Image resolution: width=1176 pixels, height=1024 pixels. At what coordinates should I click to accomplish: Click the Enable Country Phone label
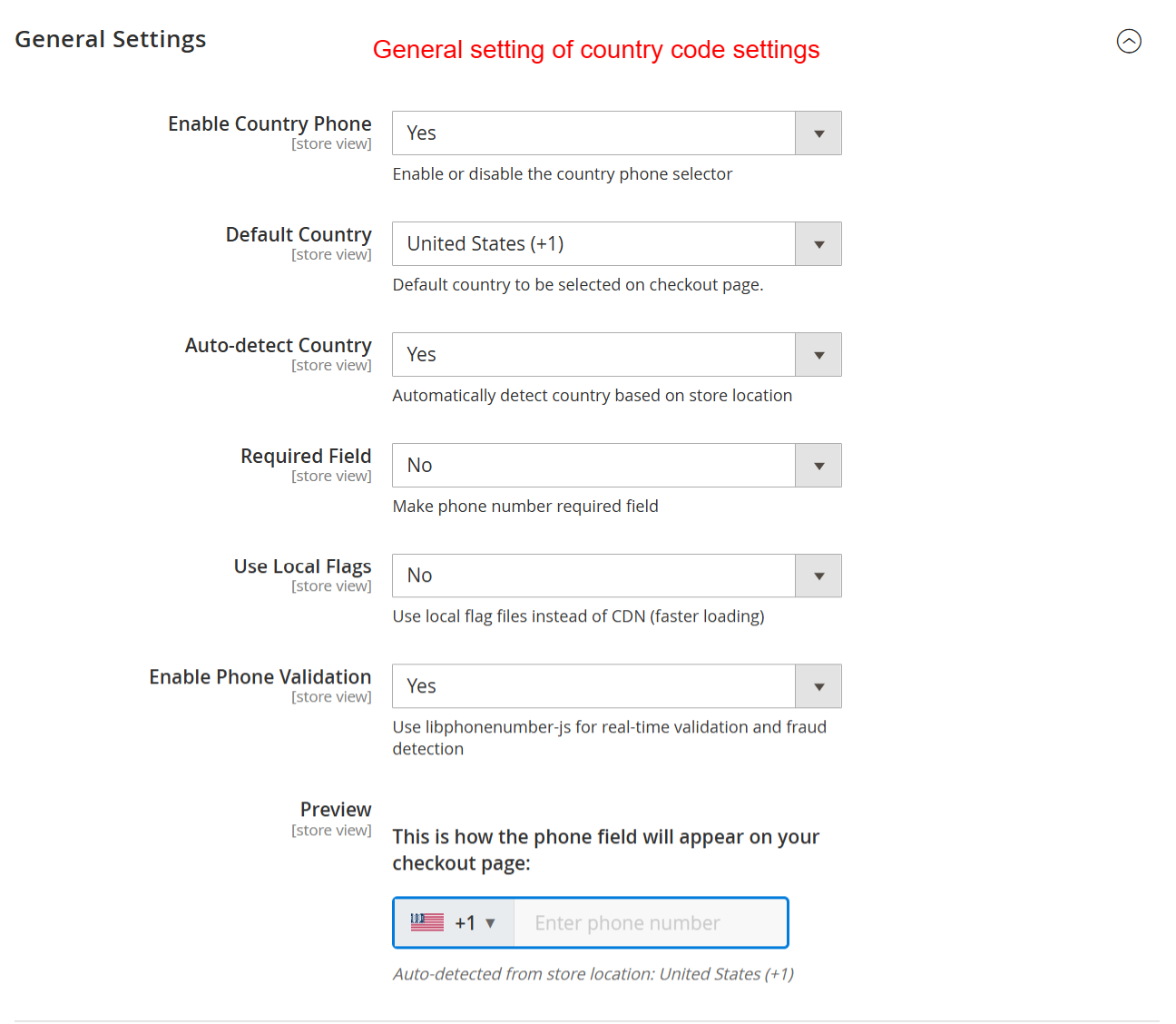(269, 123)
